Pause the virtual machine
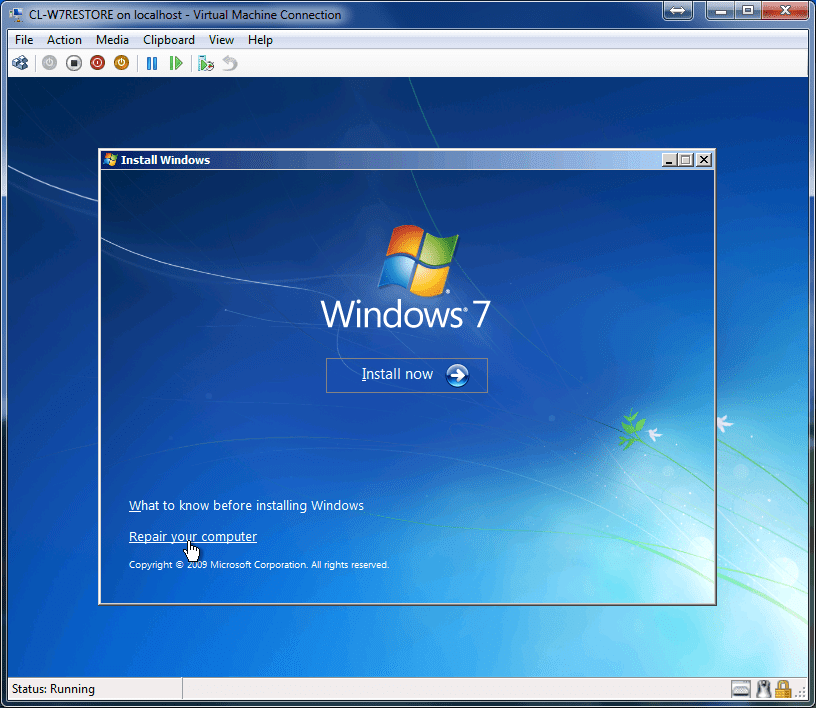816x708 pixels. pyautogui.click(x=152, y=64)
